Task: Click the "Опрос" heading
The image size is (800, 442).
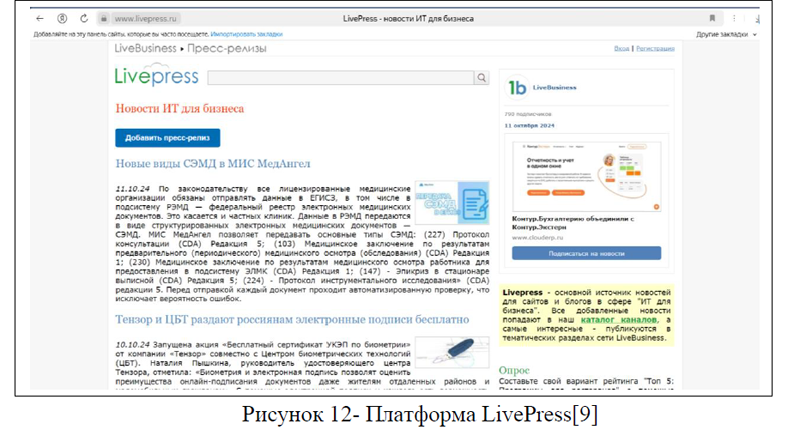Action: tap(514, 370)
